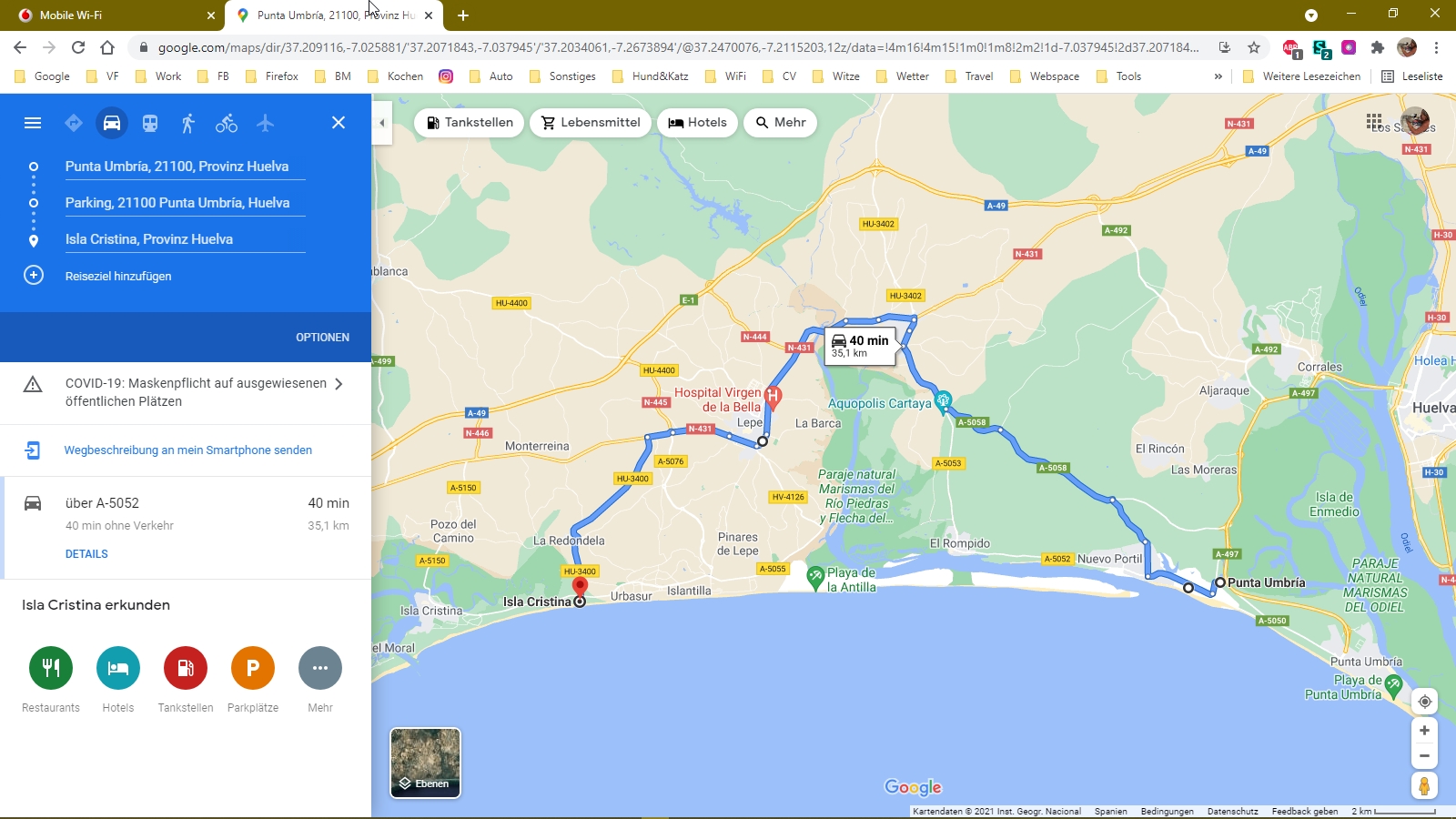Select driving mode with the car icon
Image resolution: width=1456 pixels, height=819 pixels.
tap(112, 123)
